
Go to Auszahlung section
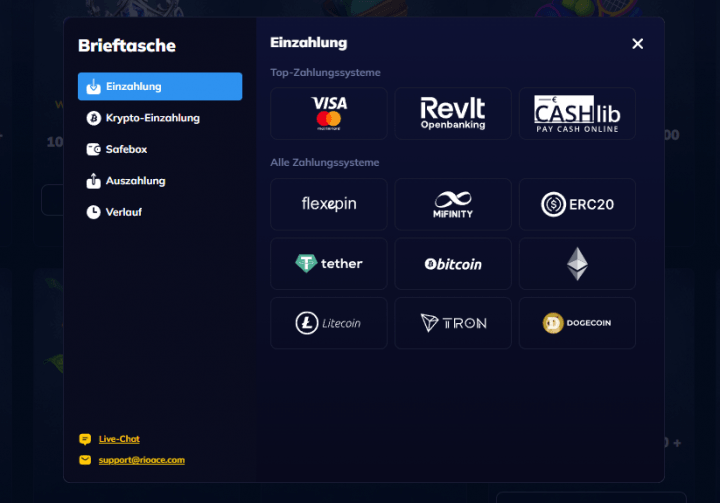160,181
